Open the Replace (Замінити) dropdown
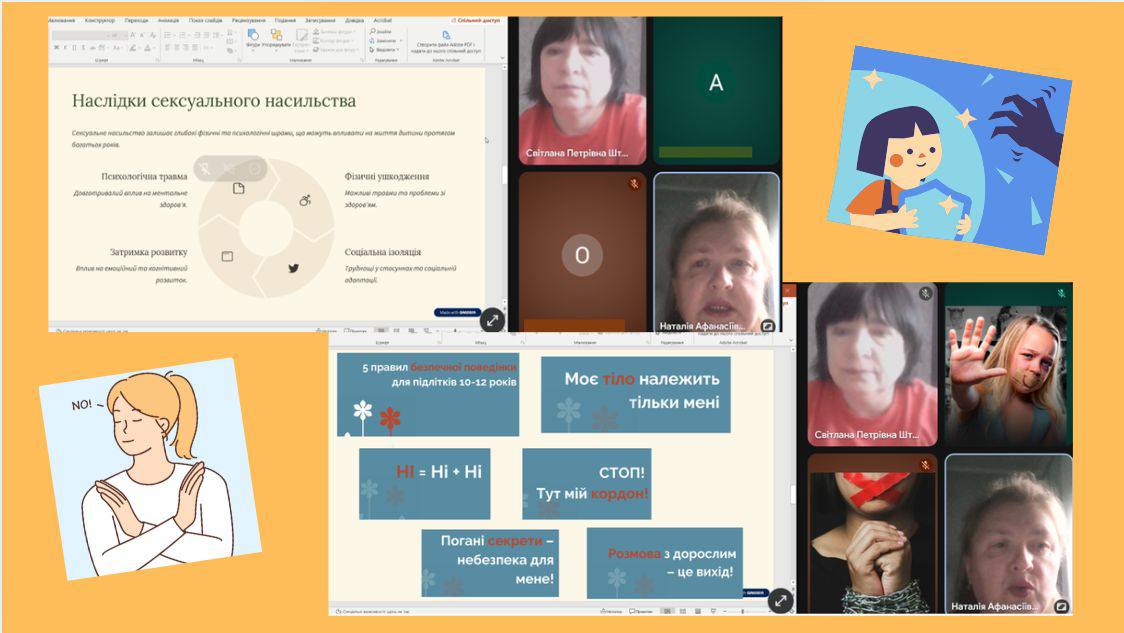Viewport: 1124px width, 633px height. coord(385,40)
